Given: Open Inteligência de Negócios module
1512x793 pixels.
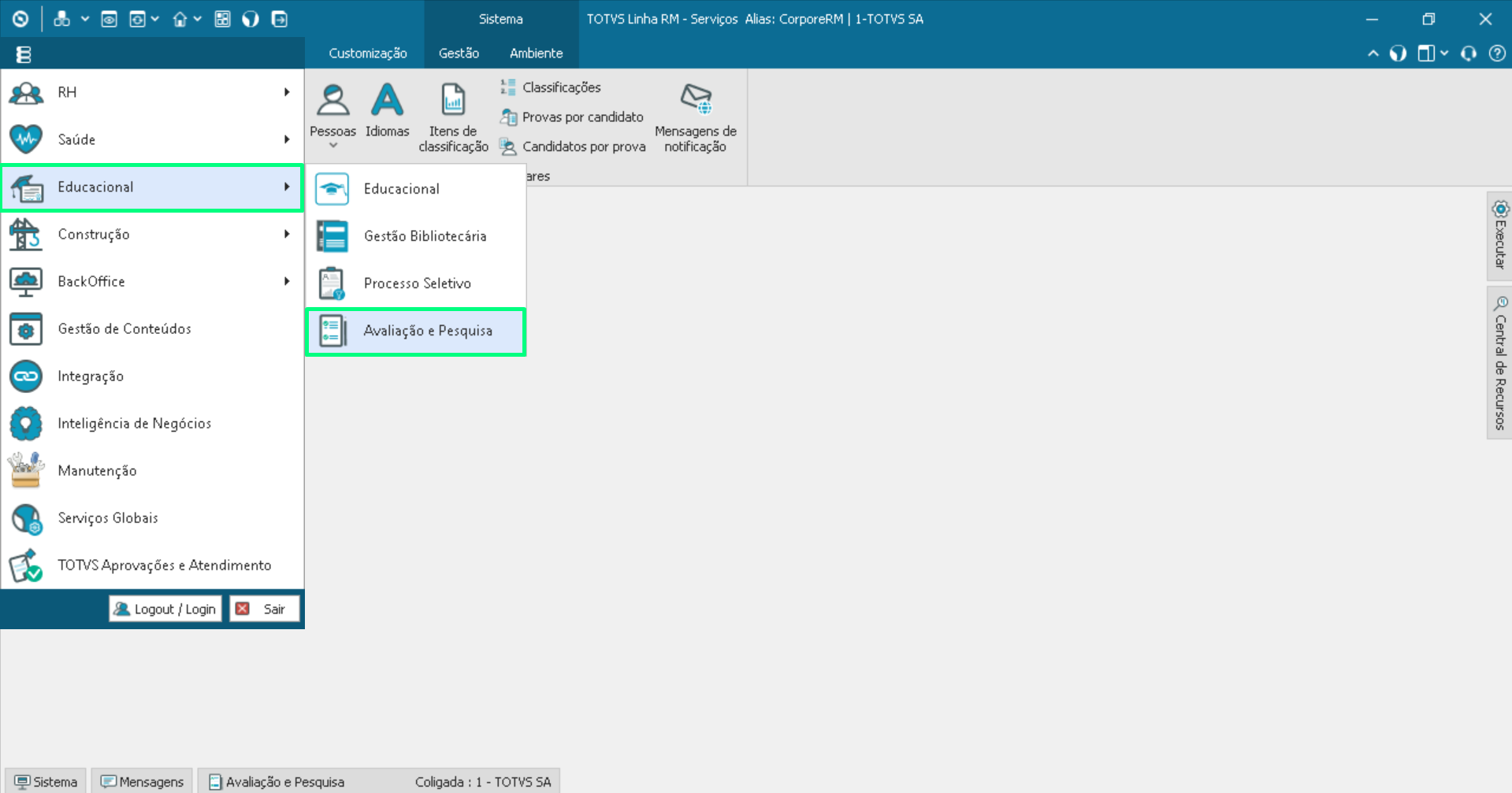Looking at the screenshot, I should 152,423.
